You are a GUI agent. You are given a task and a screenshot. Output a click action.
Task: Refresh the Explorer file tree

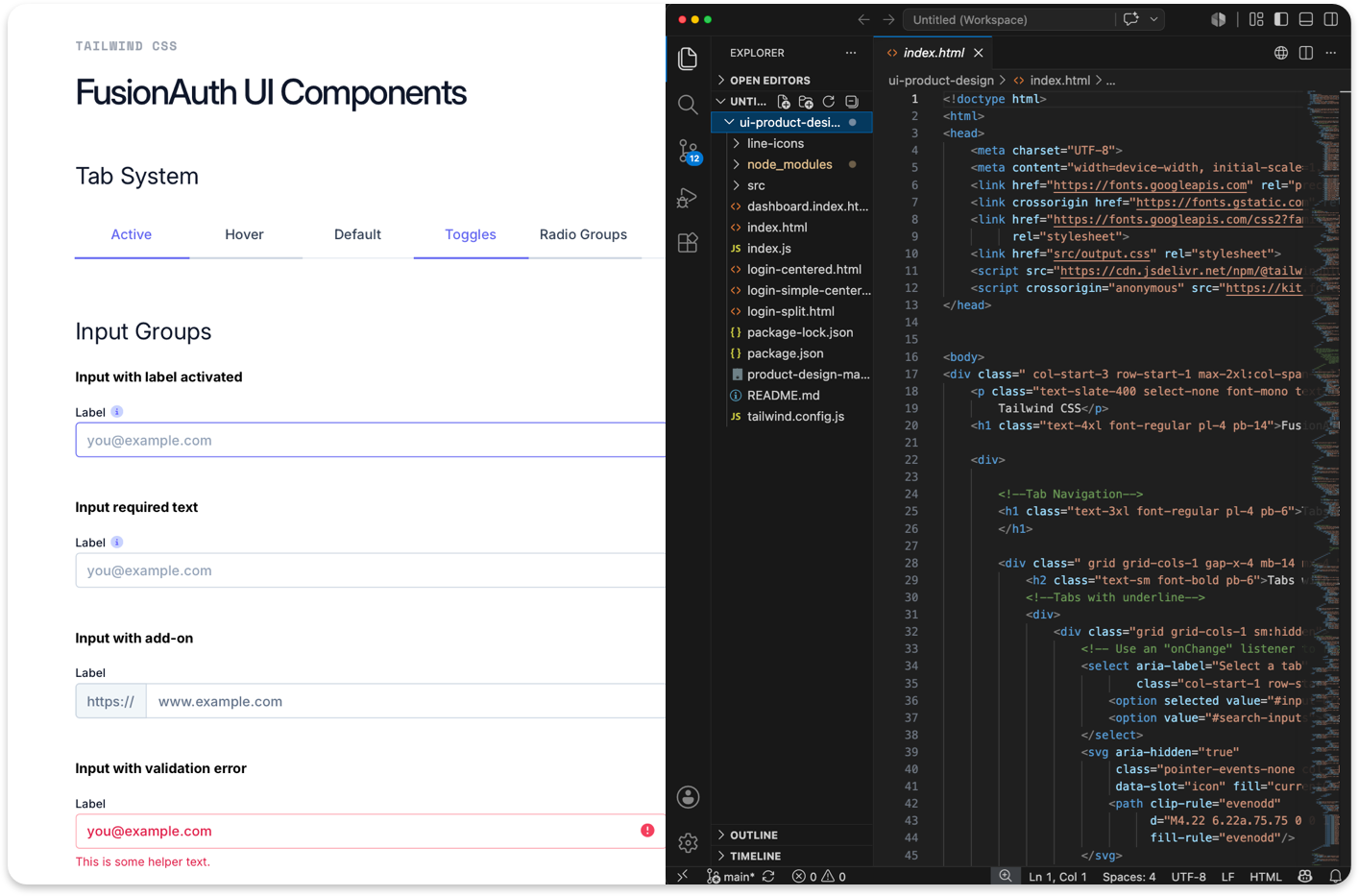[829, 102]
